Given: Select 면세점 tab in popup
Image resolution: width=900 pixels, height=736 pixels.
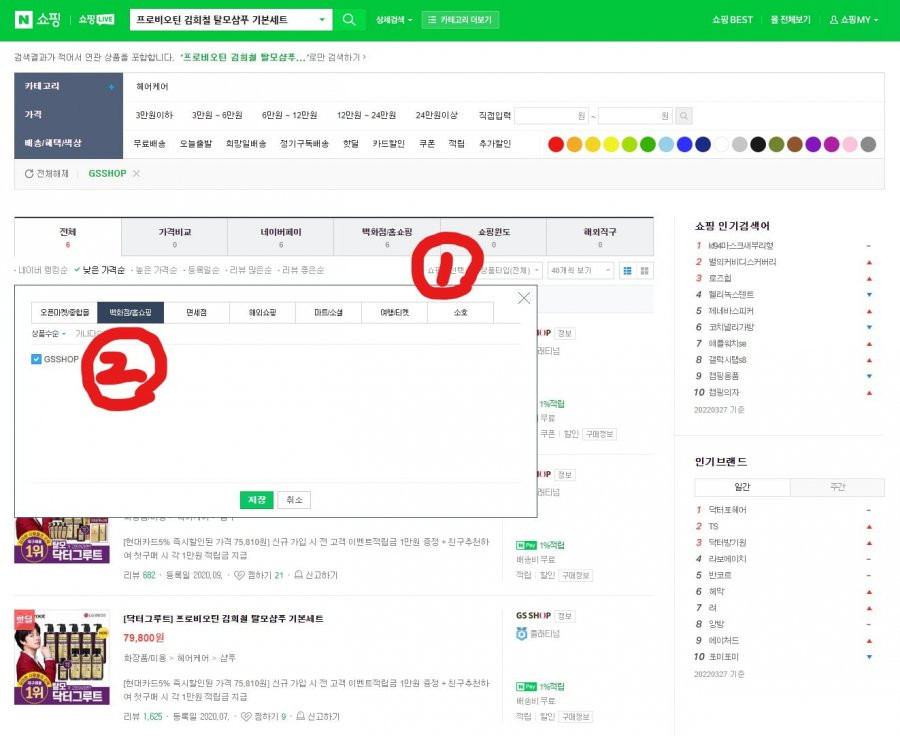Looking at the screenshot, I should click(x=196, y=312).
